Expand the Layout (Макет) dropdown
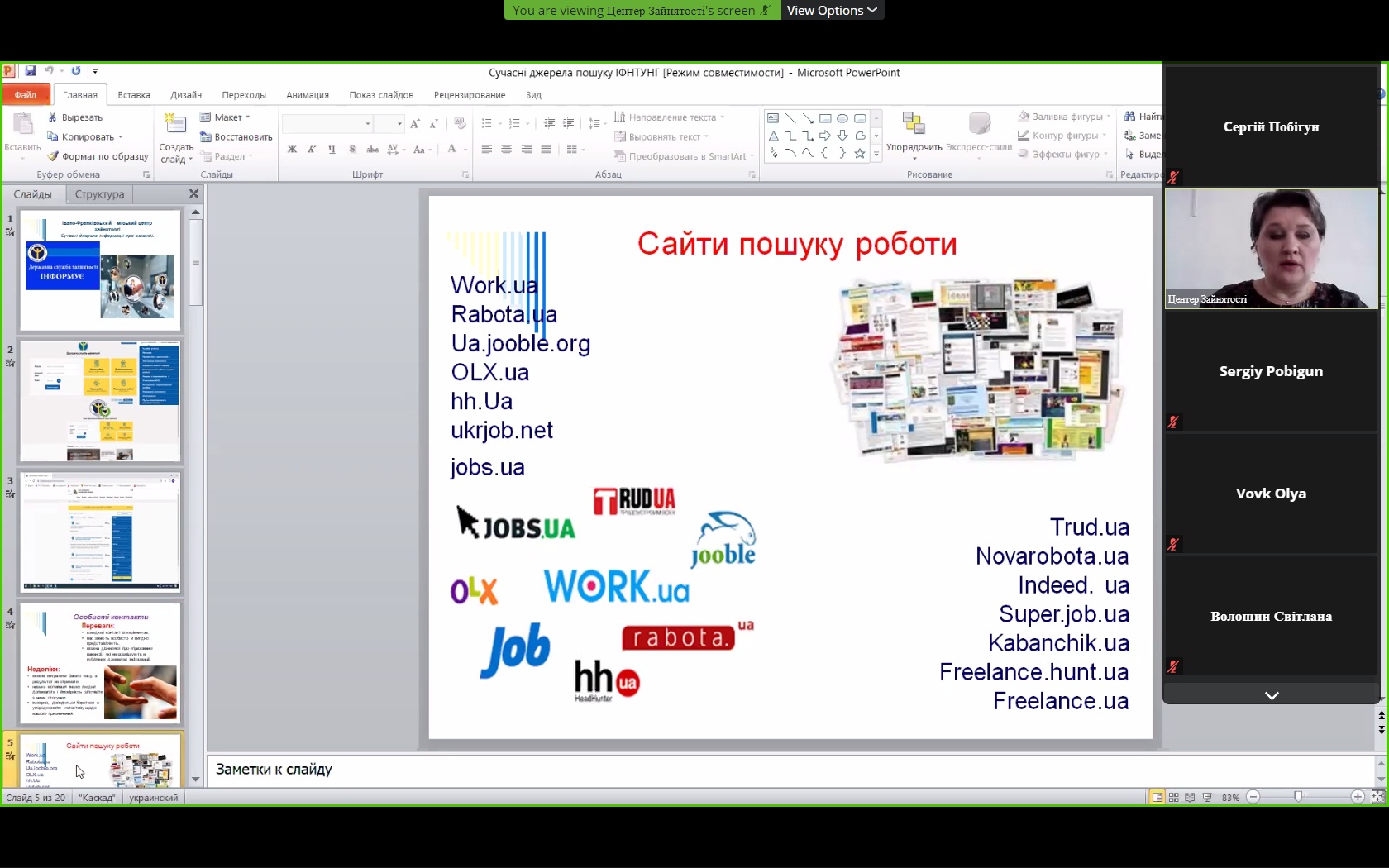 click(x=227, y=117)
